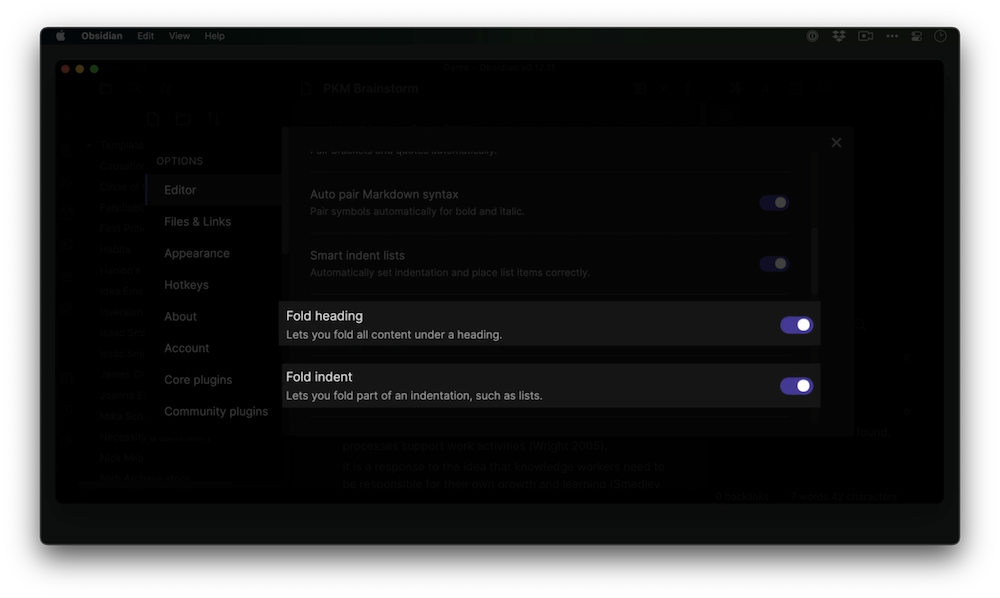Image resolution: width=1000 pixels, height=598 pixels.
Task: Open the View menu
Action: pos(179,36)
